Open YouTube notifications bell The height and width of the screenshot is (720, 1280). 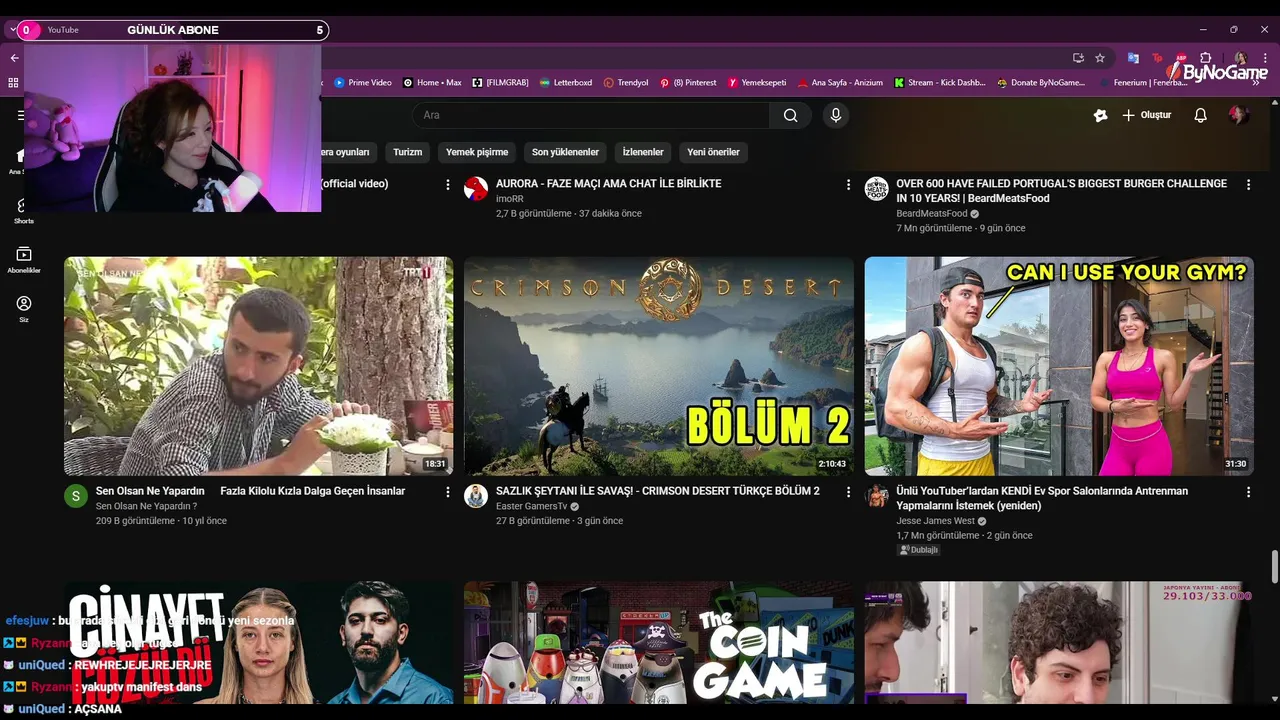[1200, 115]
